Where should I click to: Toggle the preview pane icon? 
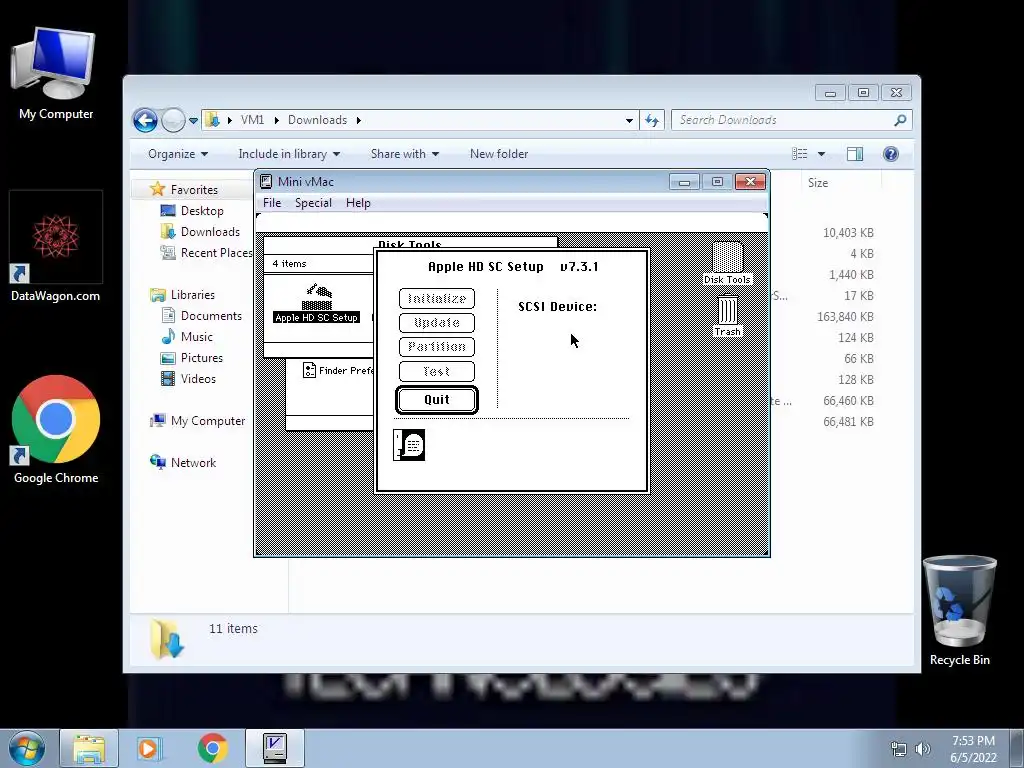coord(855,154)
